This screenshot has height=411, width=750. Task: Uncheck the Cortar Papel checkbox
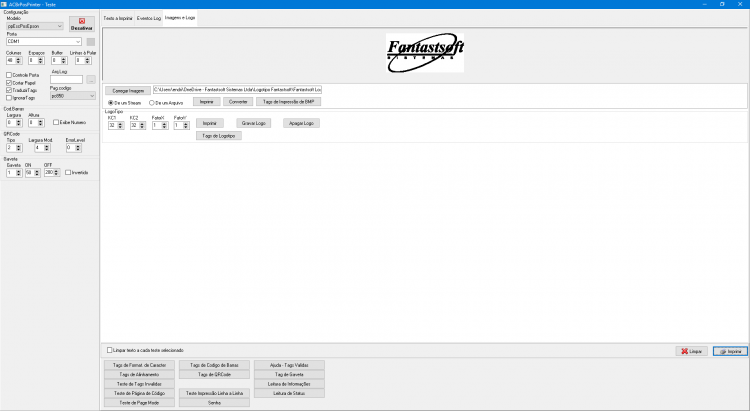tap(9, 83)
